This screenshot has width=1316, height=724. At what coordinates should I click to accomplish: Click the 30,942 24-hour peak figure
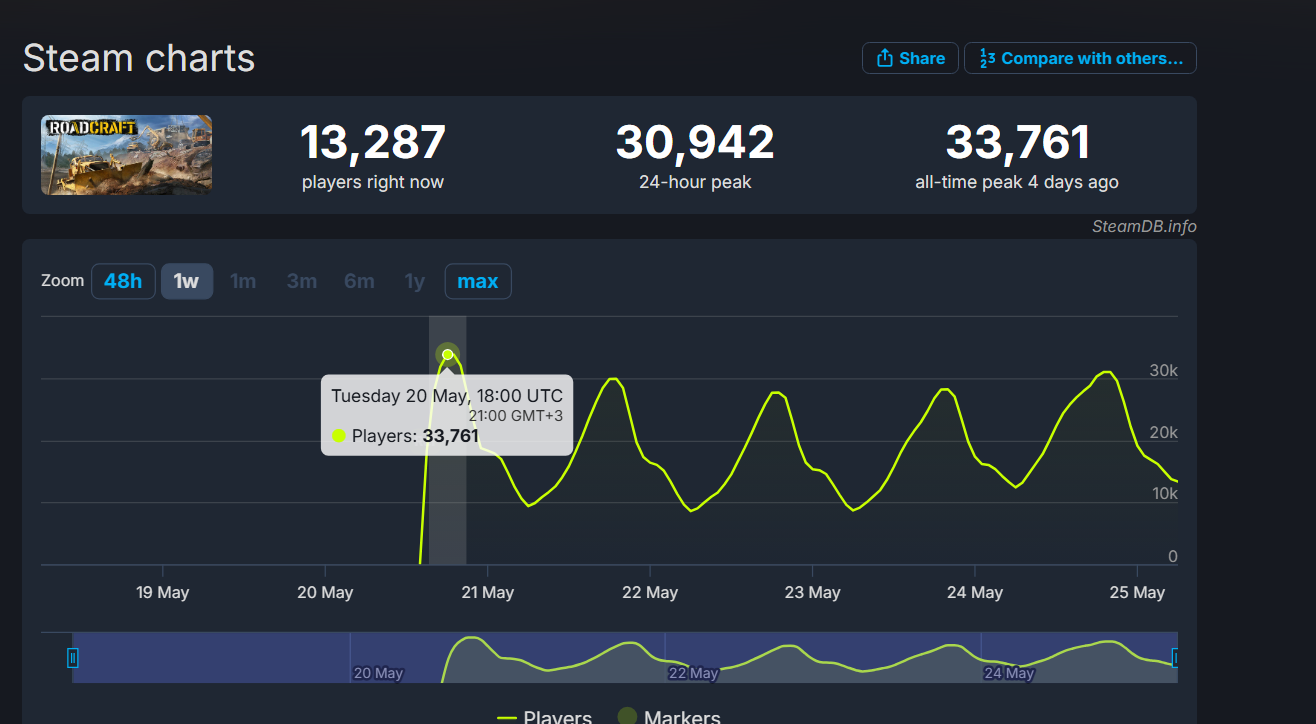pyautogui.click(x=695, y=142)
